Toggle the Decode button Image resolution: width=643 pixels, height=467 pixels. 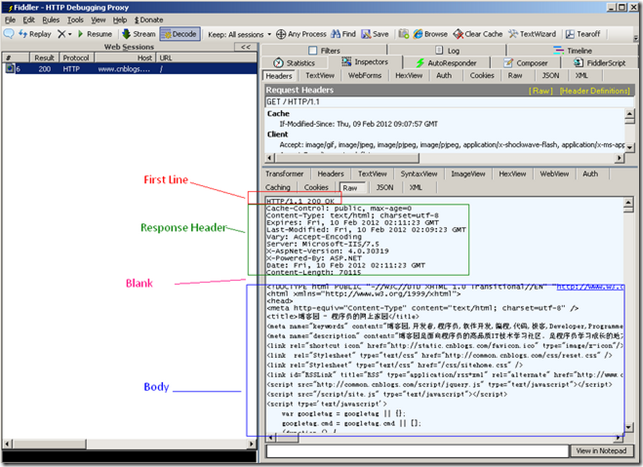point(180,34)
